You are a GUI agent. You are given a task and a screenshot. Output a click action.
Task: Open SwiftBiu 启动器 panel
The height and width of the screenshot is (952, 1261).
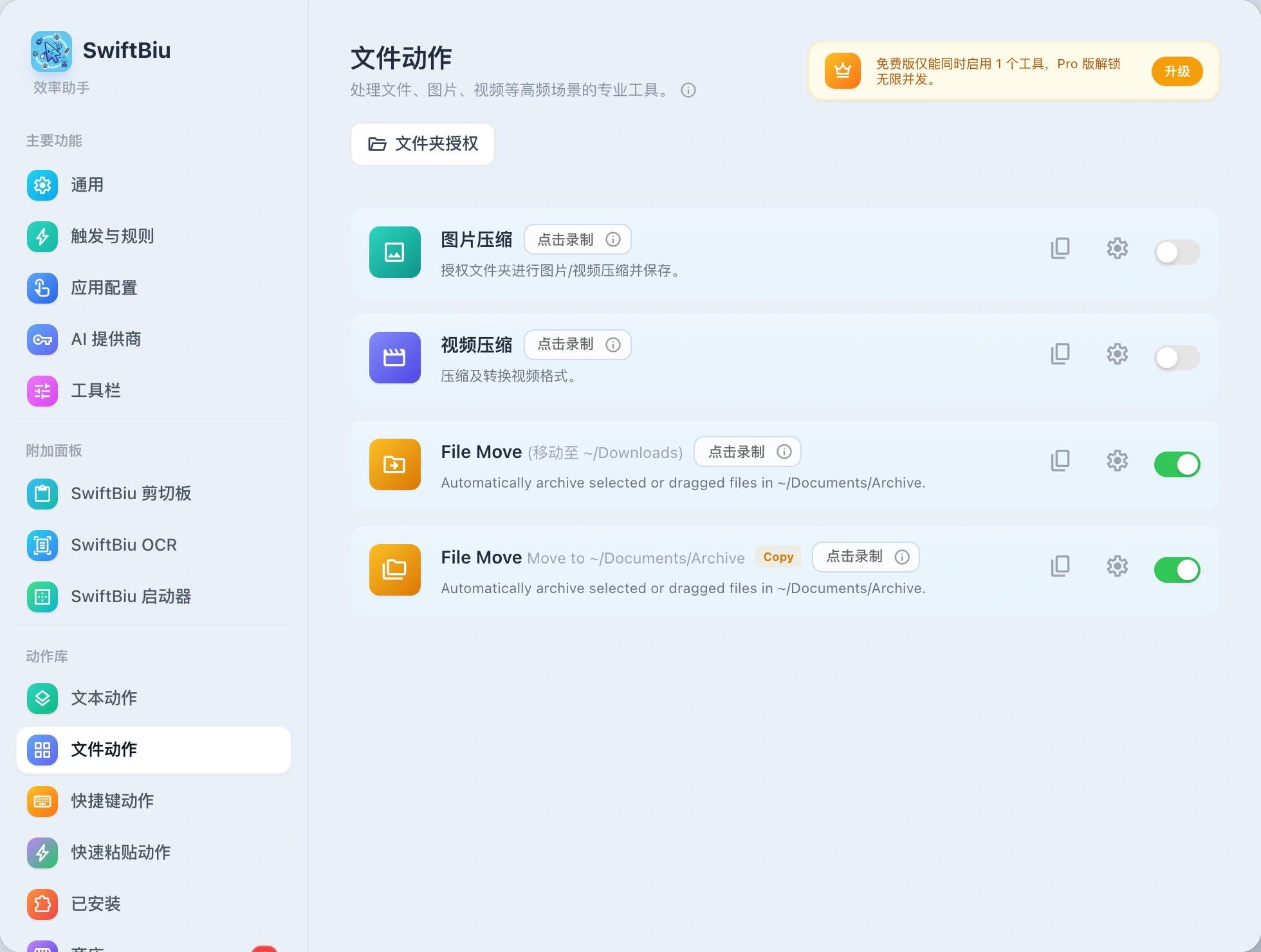click(153, 597)
